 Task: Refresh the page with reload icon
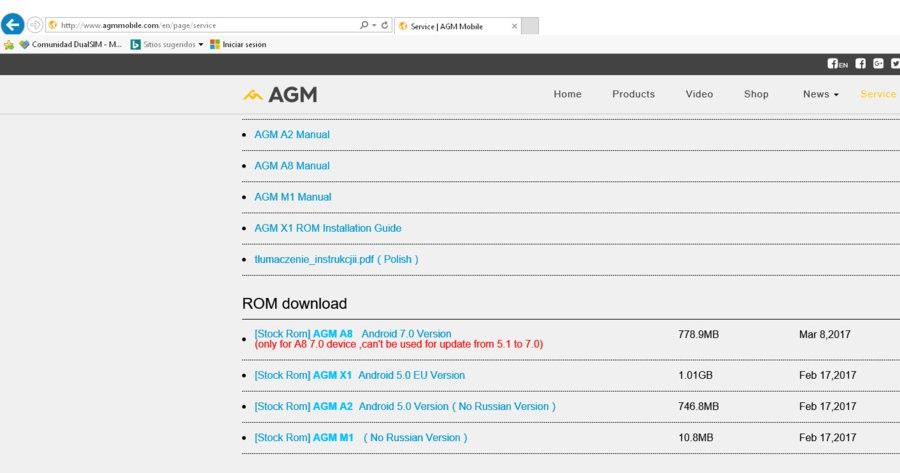tap(385, 25)
